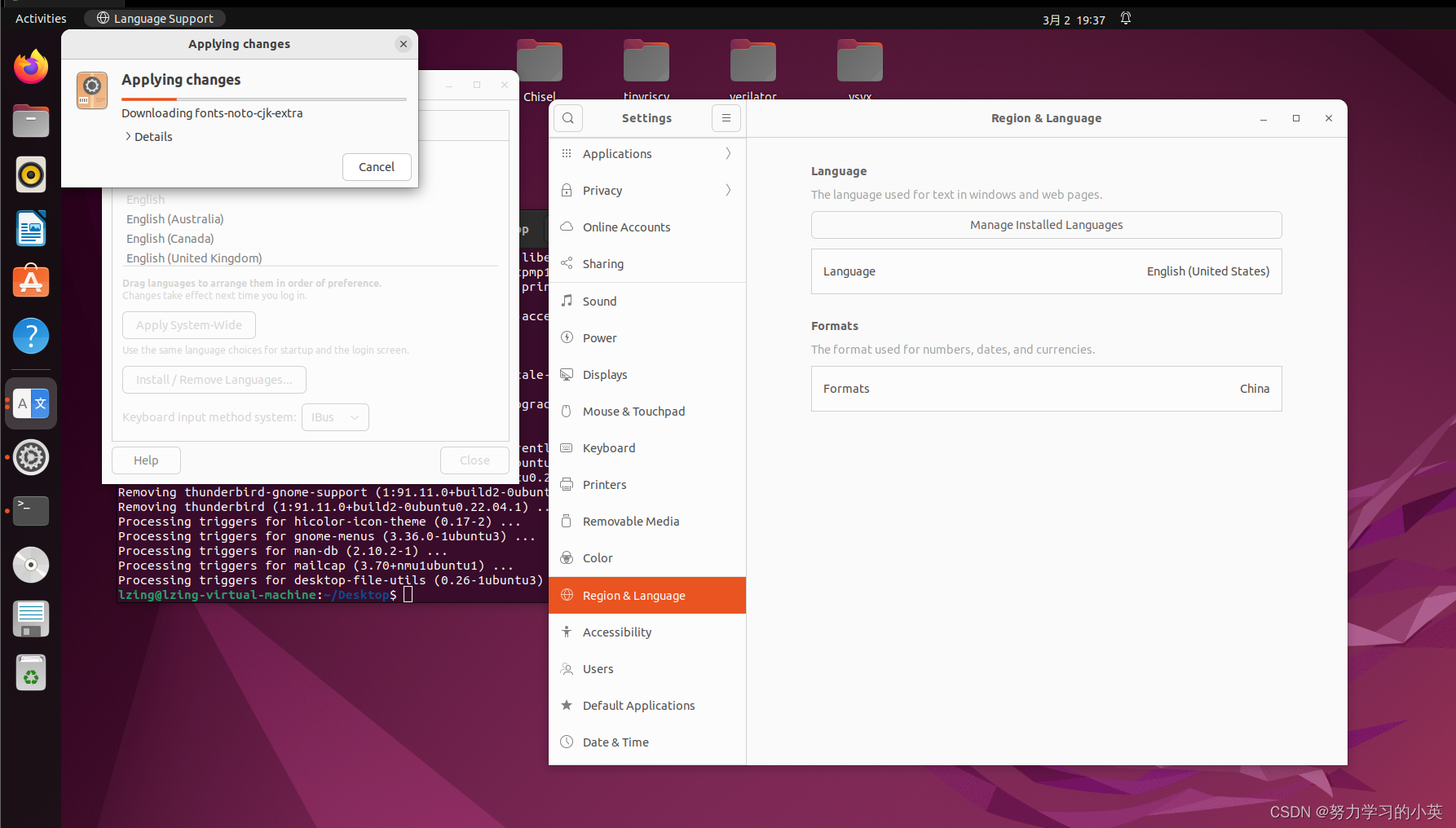Open the terminal from the dock
This screenshot has height=828, width=1456.
(30, 511)
